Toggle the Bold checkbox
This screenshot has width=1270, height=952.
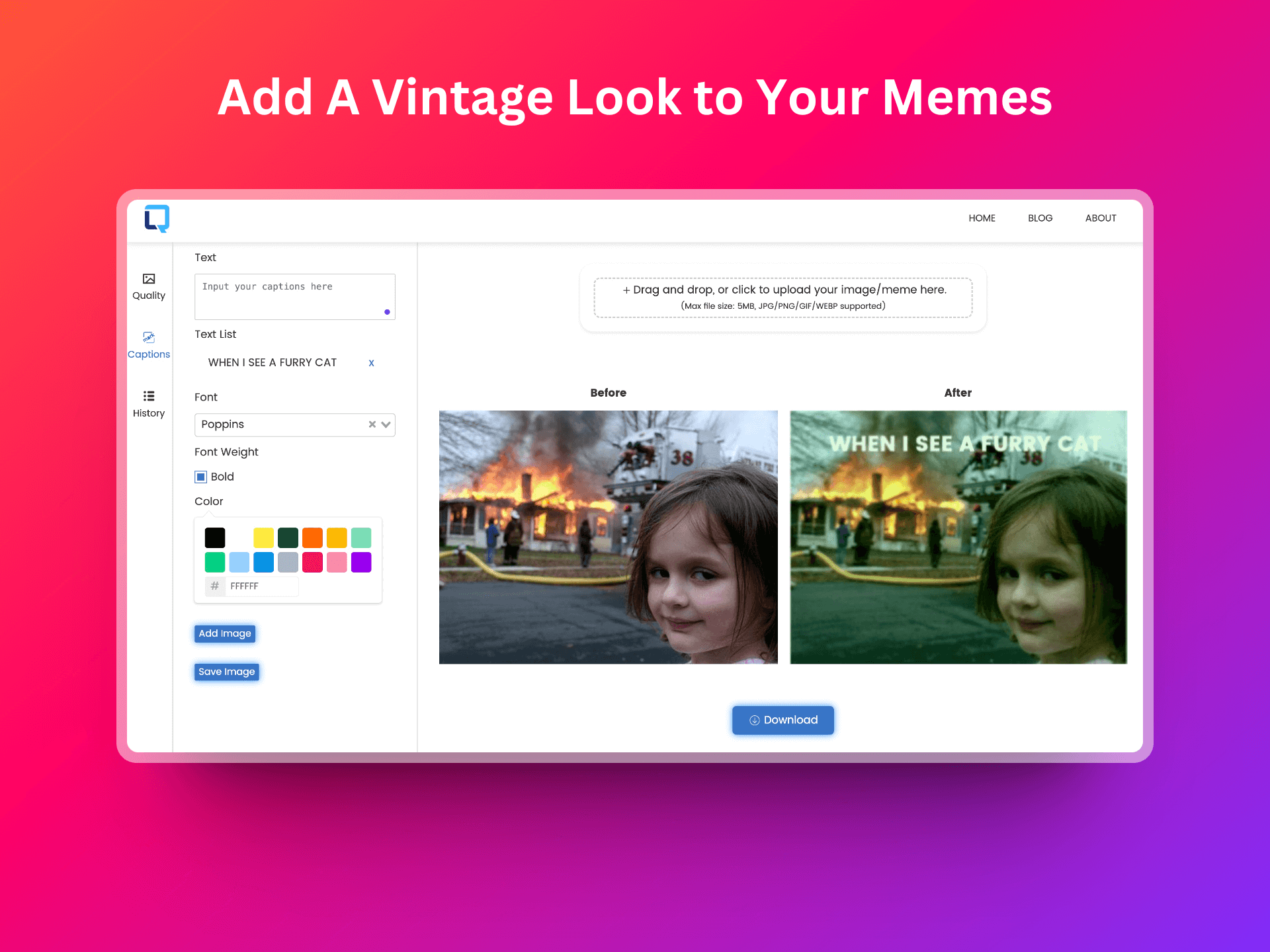coord(201,477)
